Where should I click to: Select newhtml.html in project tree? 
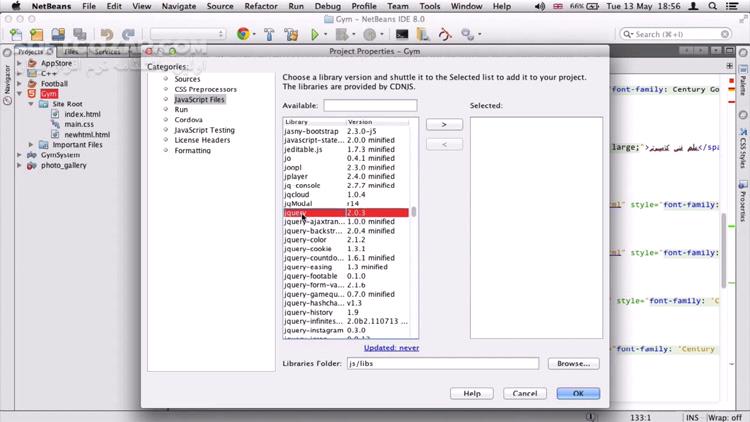(87, 135)
